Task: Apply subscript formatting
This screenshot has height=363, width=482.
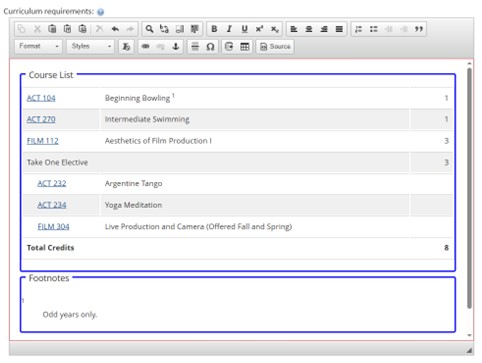Action: 274,29
